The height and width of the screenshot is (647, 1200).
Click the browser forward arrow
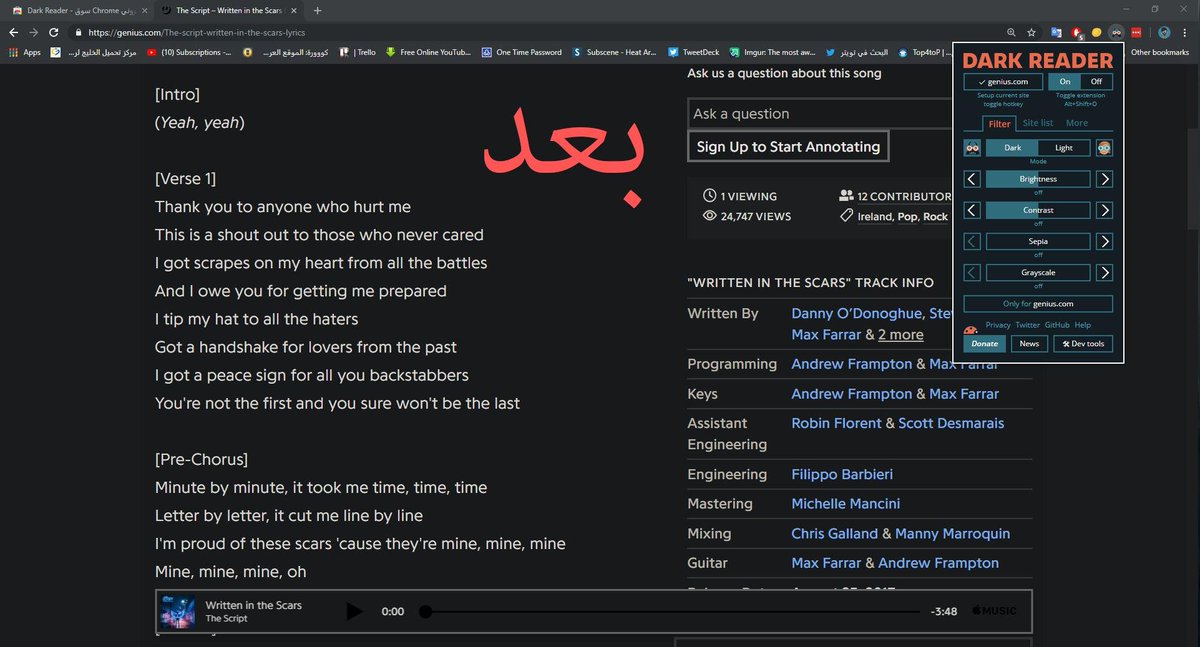[x=33, y=32]
